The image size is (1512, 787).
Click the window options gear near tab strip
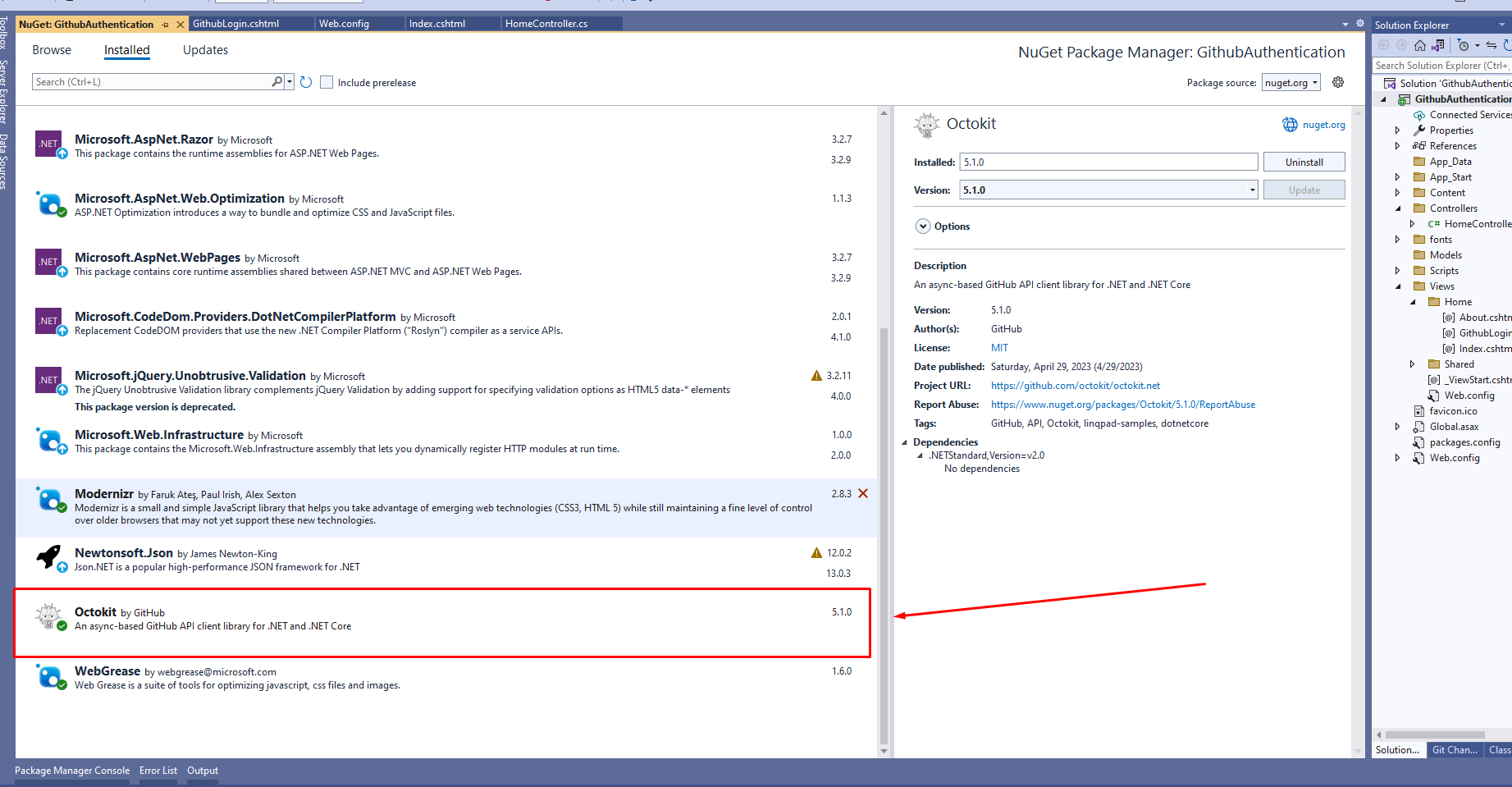(x=1360, y=23)
